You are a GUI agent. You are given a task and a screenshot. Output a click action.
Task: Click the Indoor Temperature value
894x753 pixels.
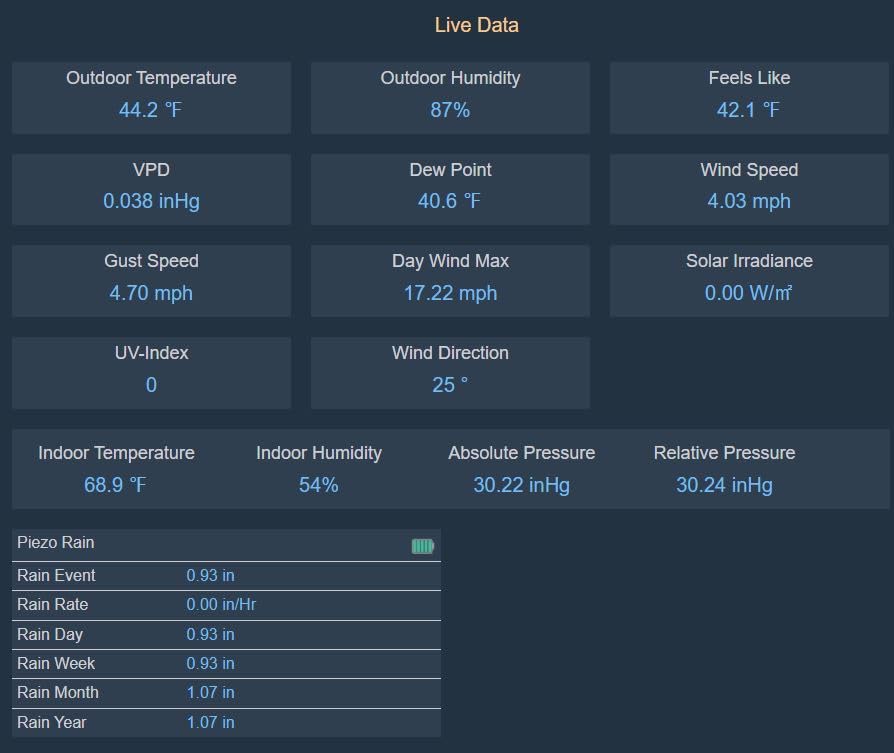(x=115, y=485)
